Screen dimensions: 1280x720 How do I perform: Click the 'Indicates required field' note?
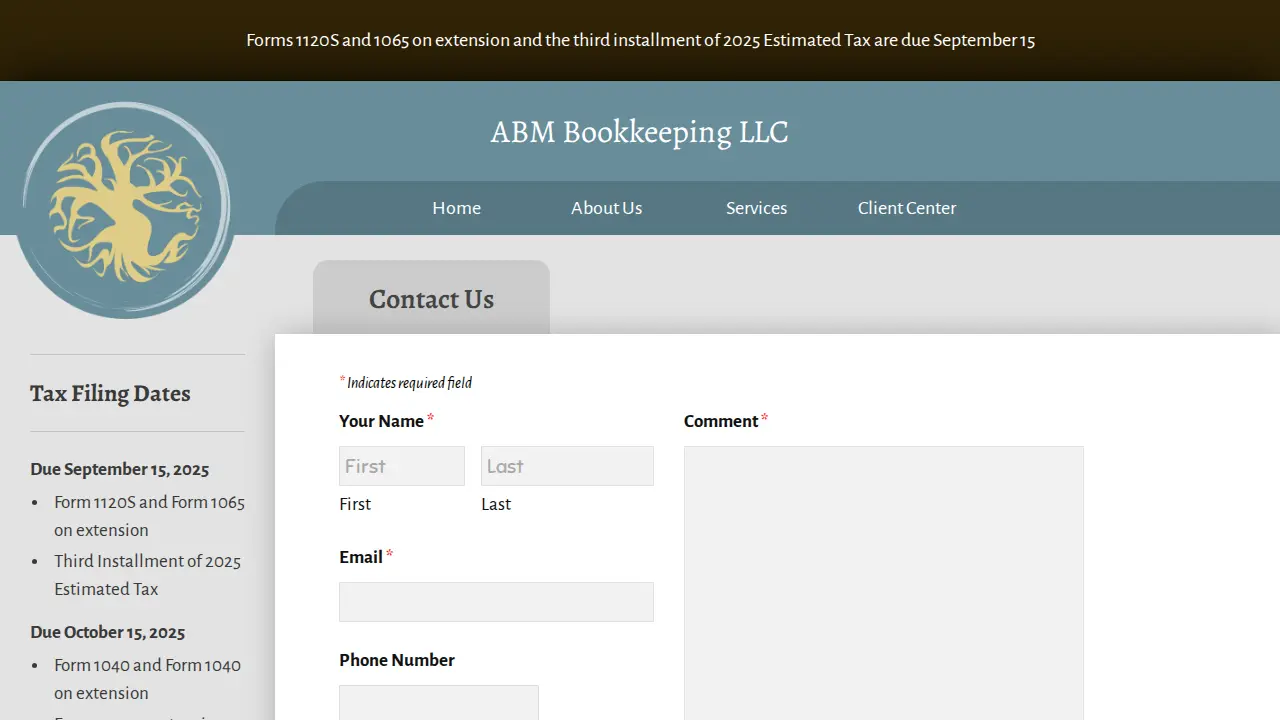(x=406, y=382)
